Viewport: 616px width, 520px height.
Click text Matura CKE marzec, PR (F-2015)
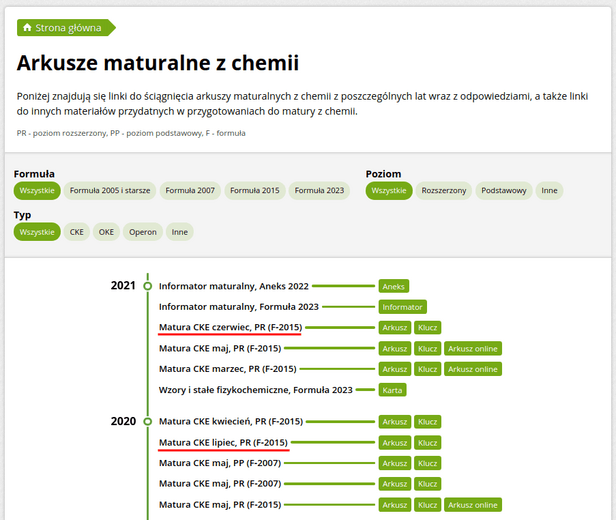(x=227, y=369)
